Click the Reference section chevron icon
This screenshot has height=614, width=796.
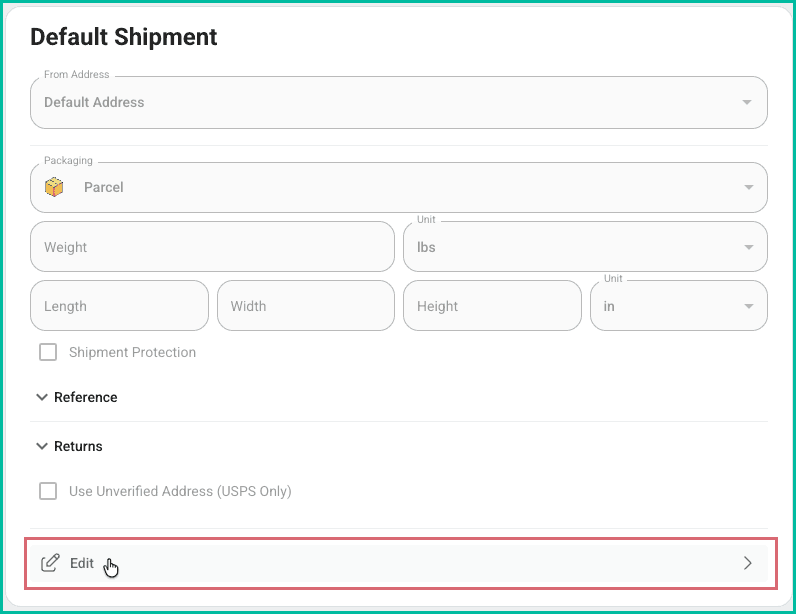42,397
